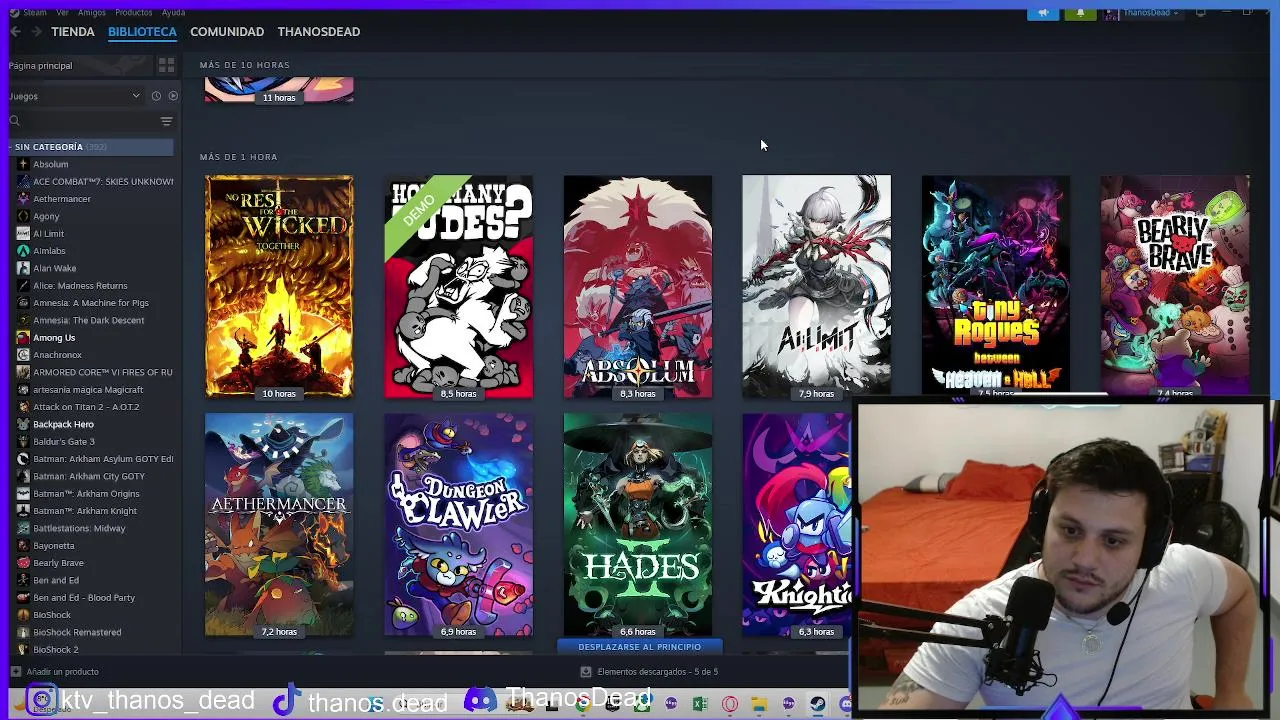Image resolution: width=1280 pixels, height=720 pixels.
Task: Open the Knightica game cover
Action: (797, 525)
